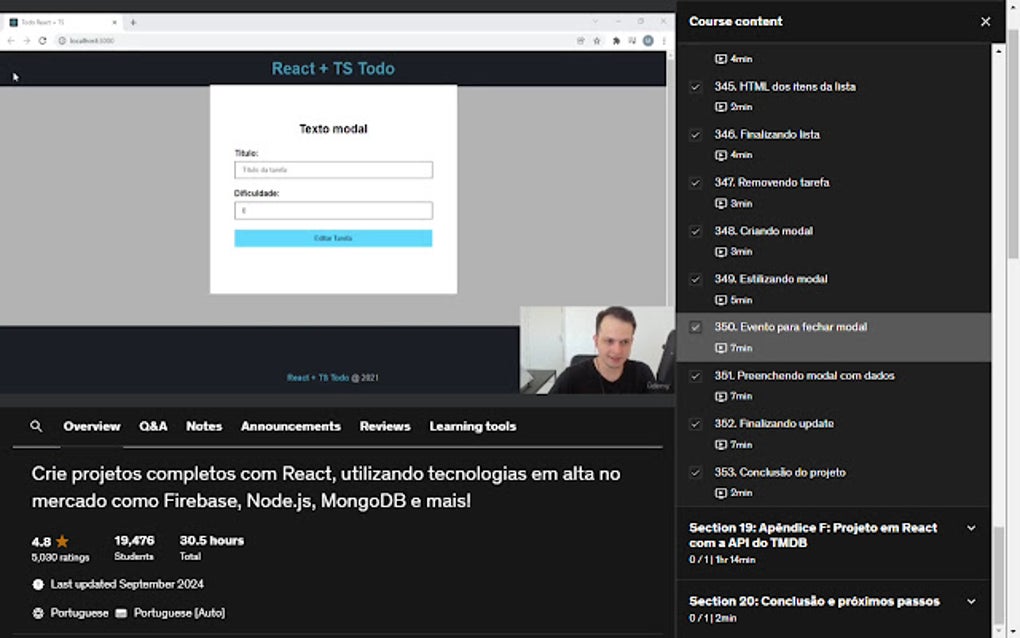Screen dimensions: 1020x638
Task: Expand Section 20 Conclusão e próximos passos
Action: [x=970, y=601]
